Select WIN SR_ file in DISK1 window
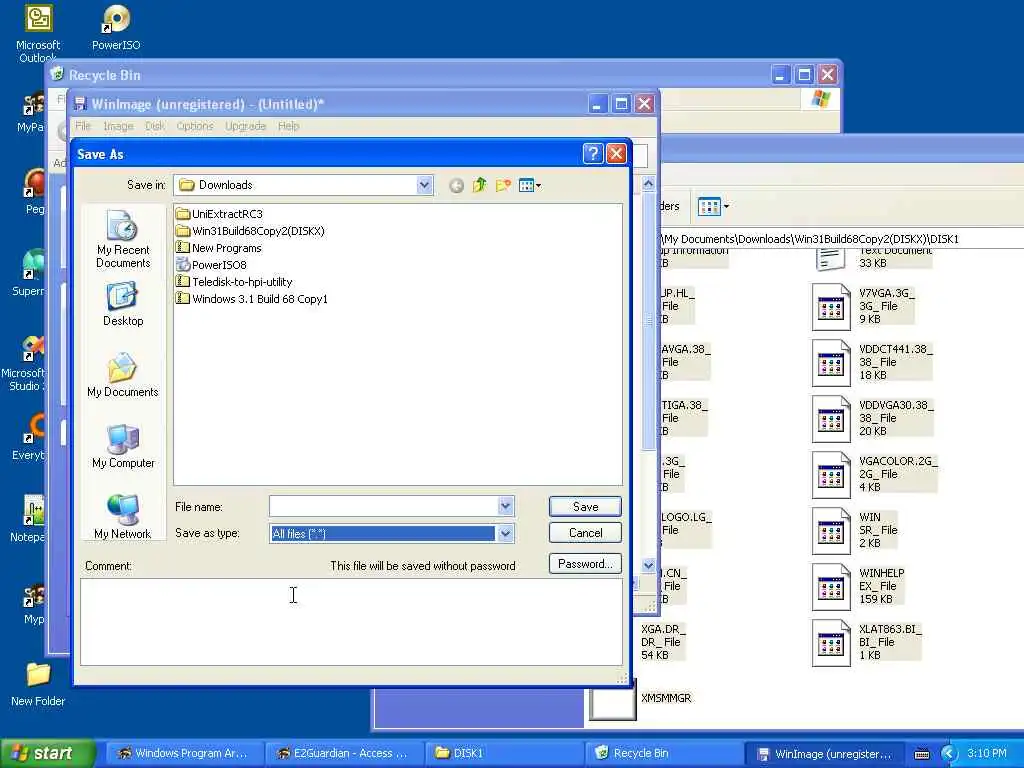Image resolution: width=1024 pixels, height=768 pixels. tap(856, 530)
